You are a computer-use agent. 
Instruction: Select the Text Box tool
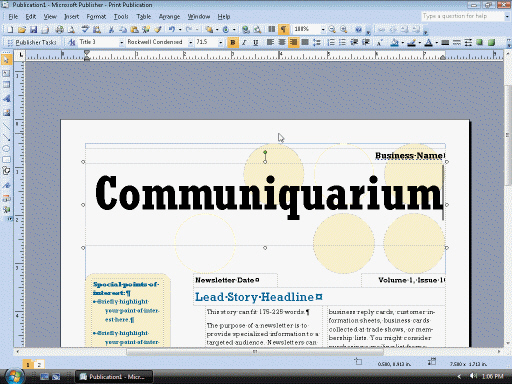tap(6, 73)
